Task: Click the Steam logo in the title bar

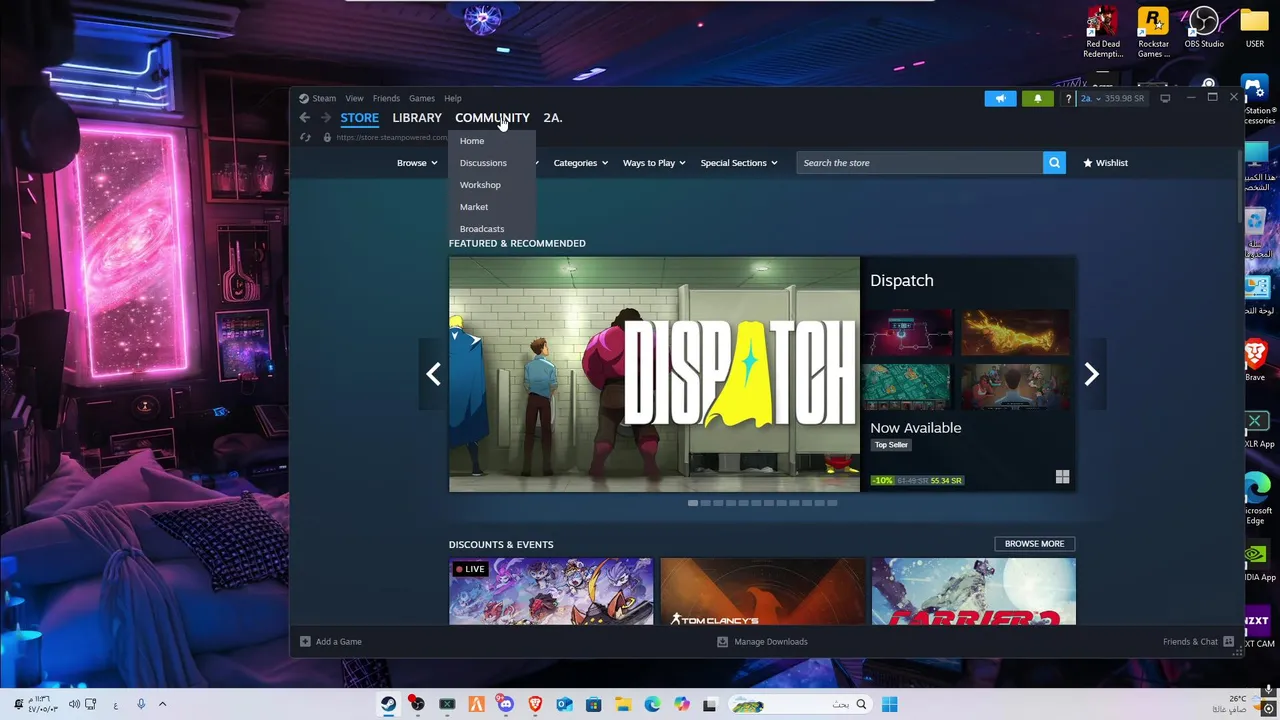Action: point(303,98)
